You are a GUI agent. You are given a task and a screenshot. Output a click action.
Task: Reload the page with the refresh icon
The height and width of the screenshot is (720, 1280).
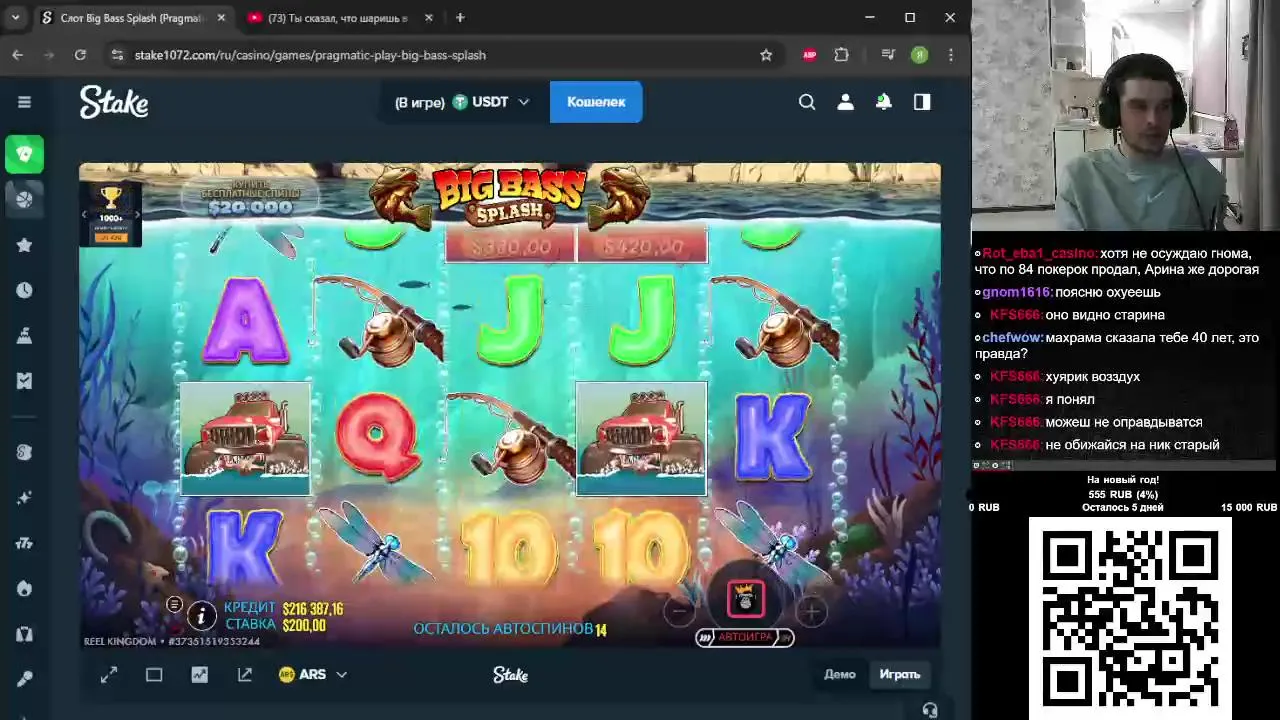[80, 55]
